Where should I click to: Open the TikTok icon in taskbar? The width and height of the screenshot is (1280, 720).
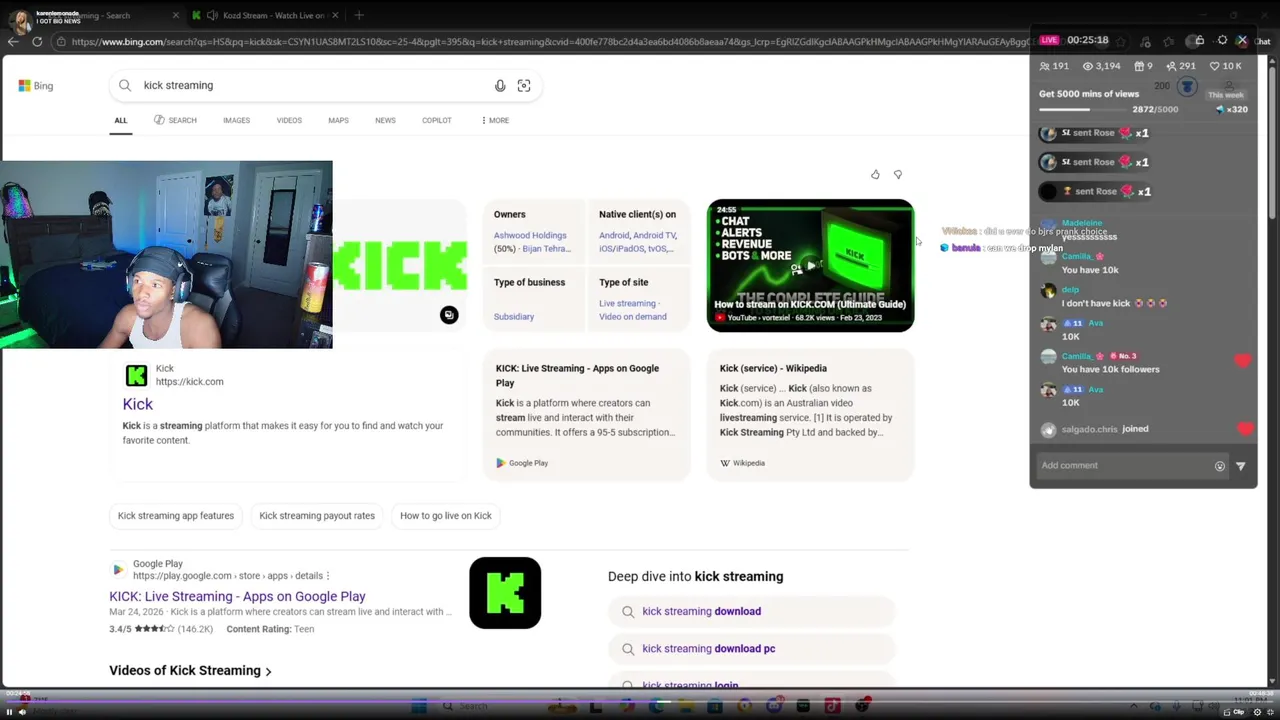pos(832,707)
